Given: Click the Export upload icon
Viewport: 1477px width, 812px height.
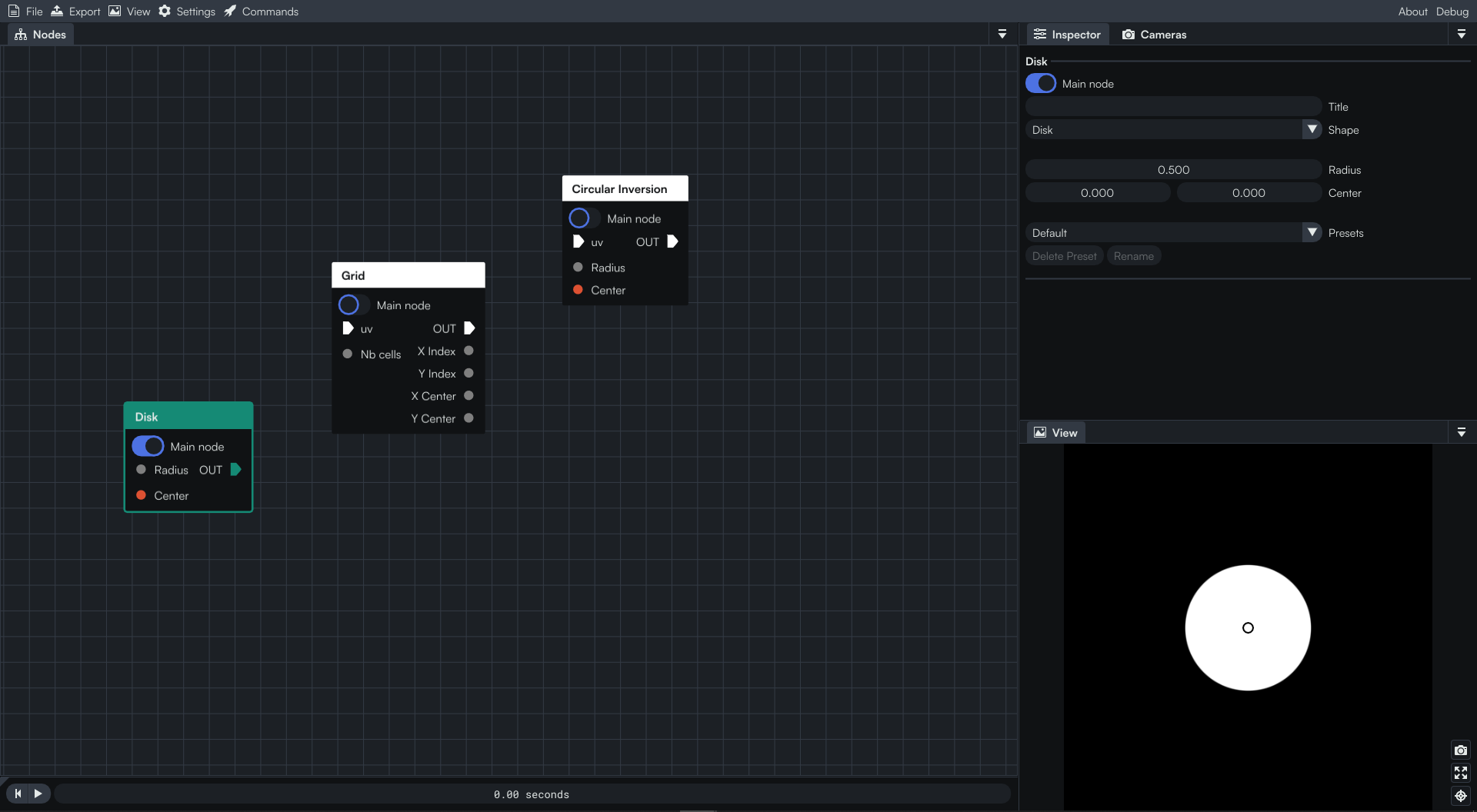Looking at the screenshot, I should pyautogui.click(x=57, y=11).
